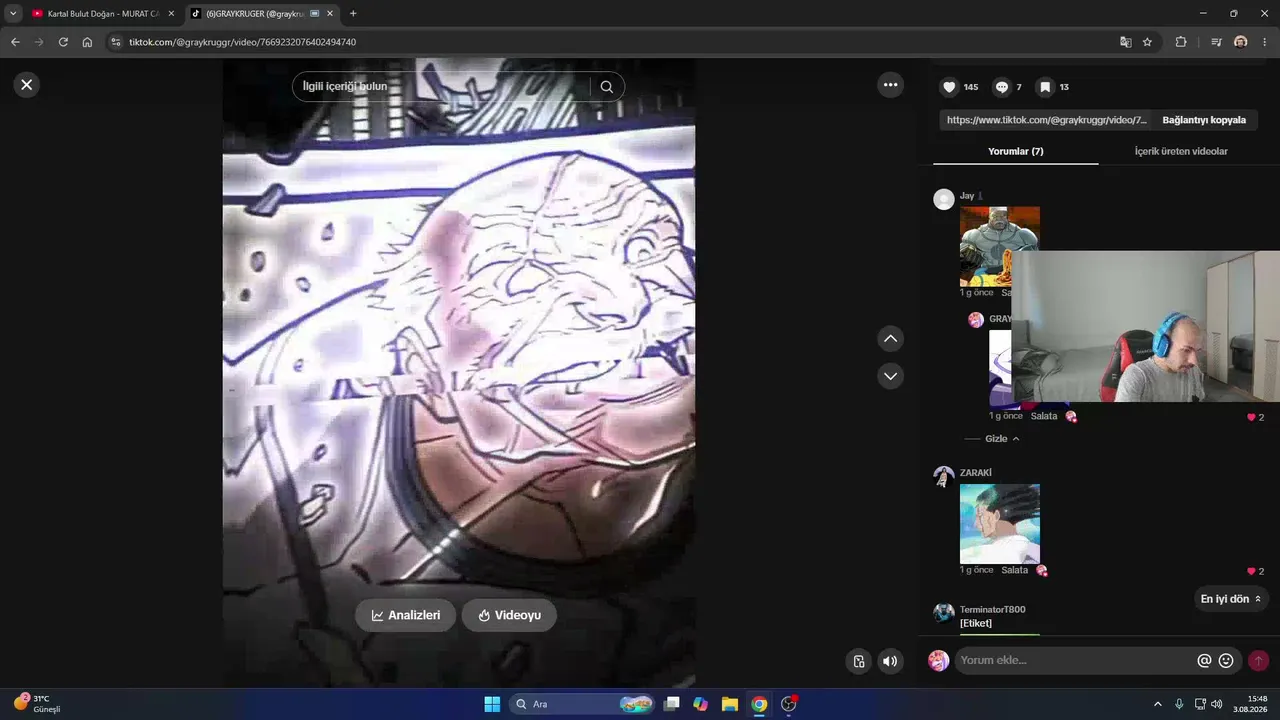
Task: Click Bağlantıyı kopyala button
Action: (1204, 120)
